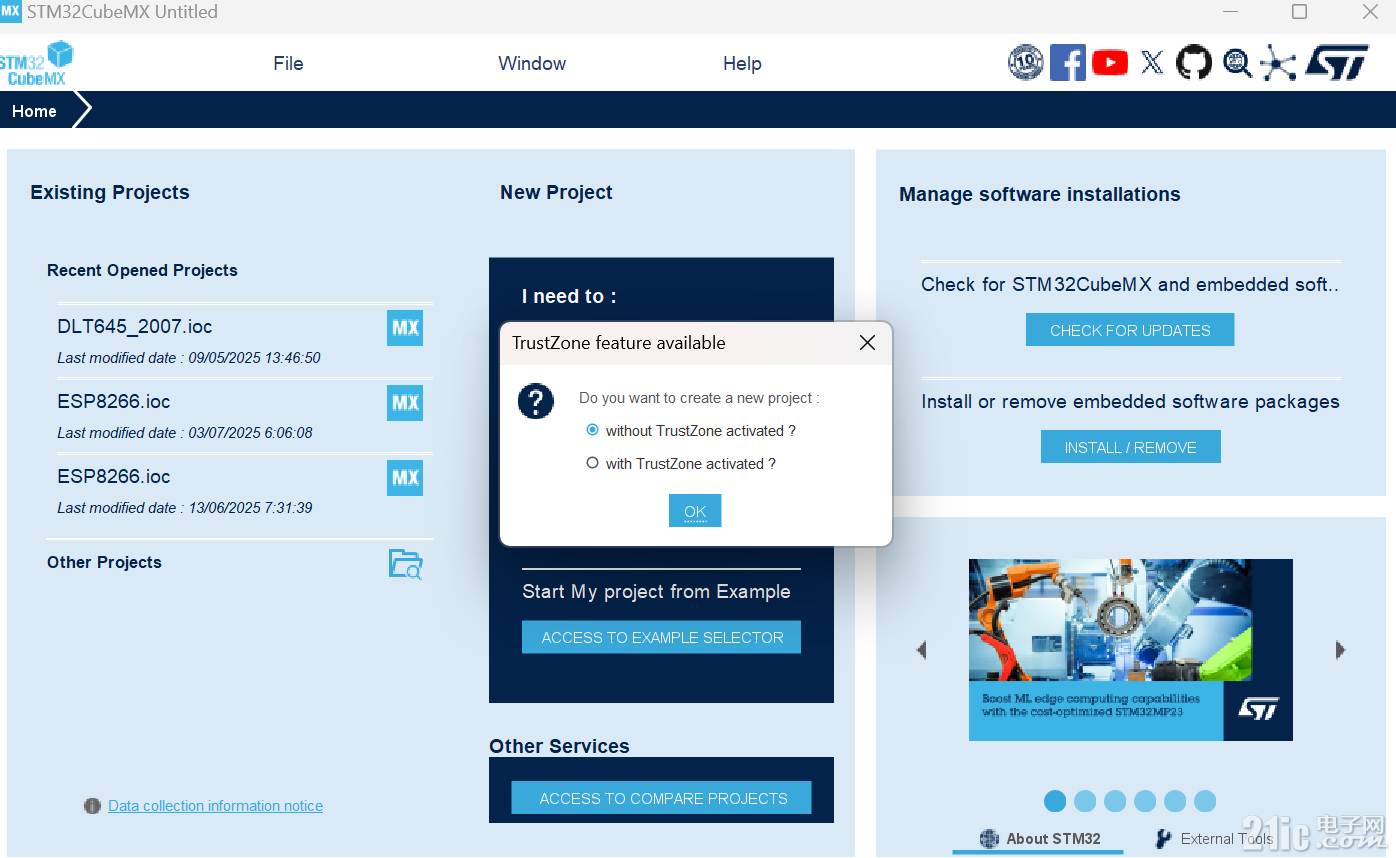Image resolution: width=1396 pixels, height=858 pixels.
Task: Click MX icon for ESP8266.ioc dated 13/06/2025
Action: point(405,478)
